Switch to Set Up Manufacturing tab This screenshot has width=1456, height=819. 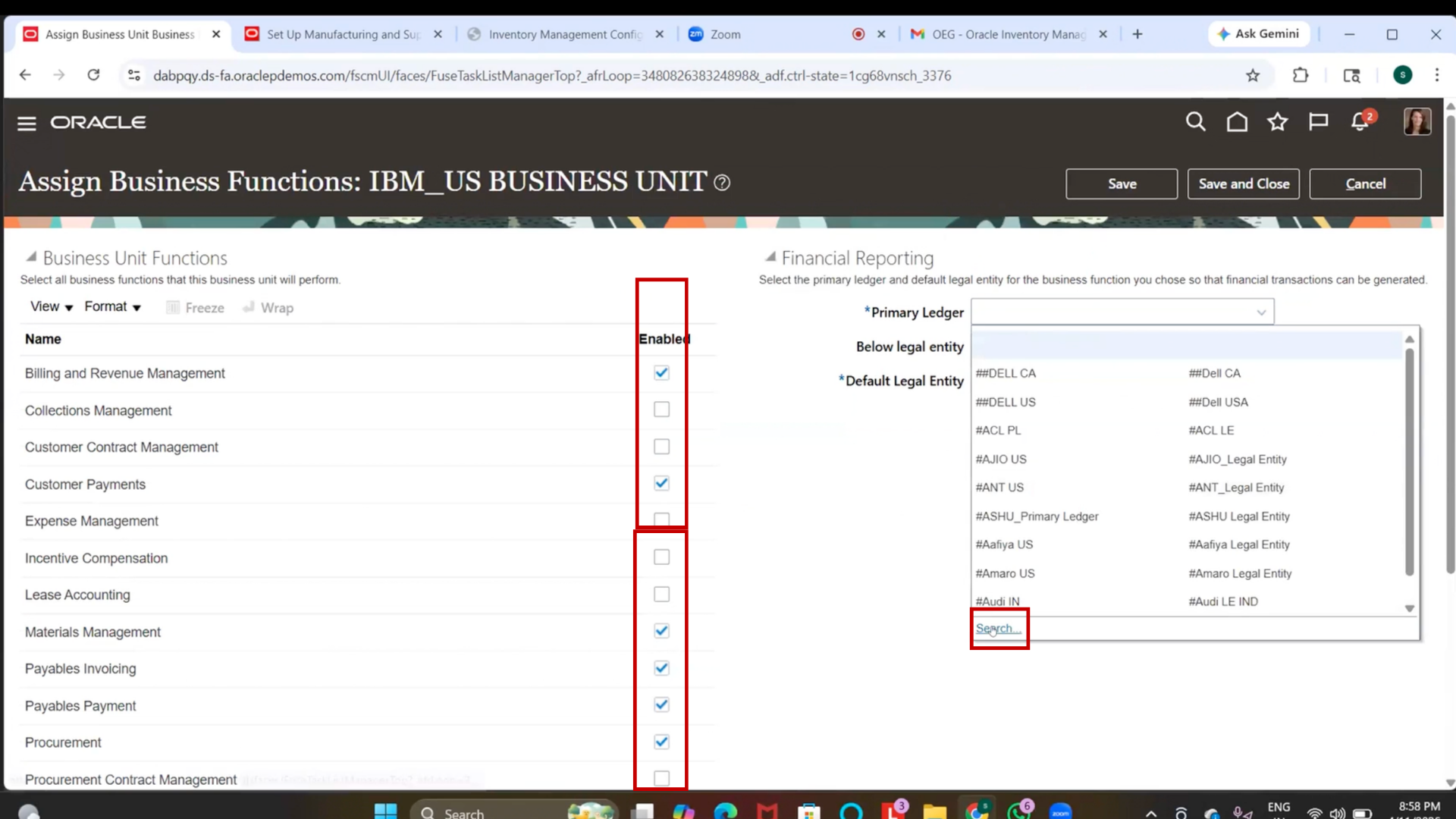[x=344, y=34]
